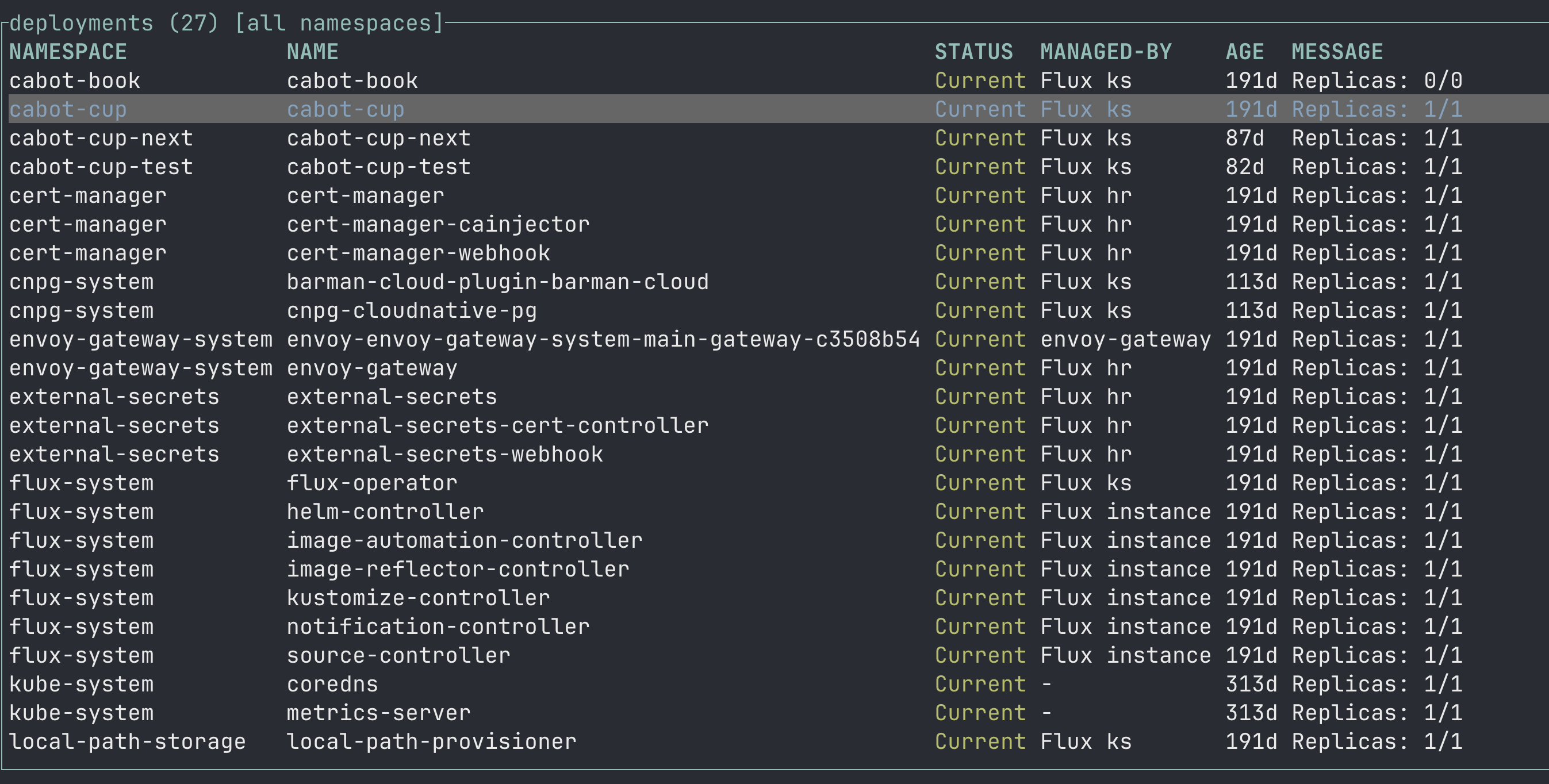This screenshot has height=784, width=1549.
Task: Click the local-path-storage namespace cell
Action: 128,741
